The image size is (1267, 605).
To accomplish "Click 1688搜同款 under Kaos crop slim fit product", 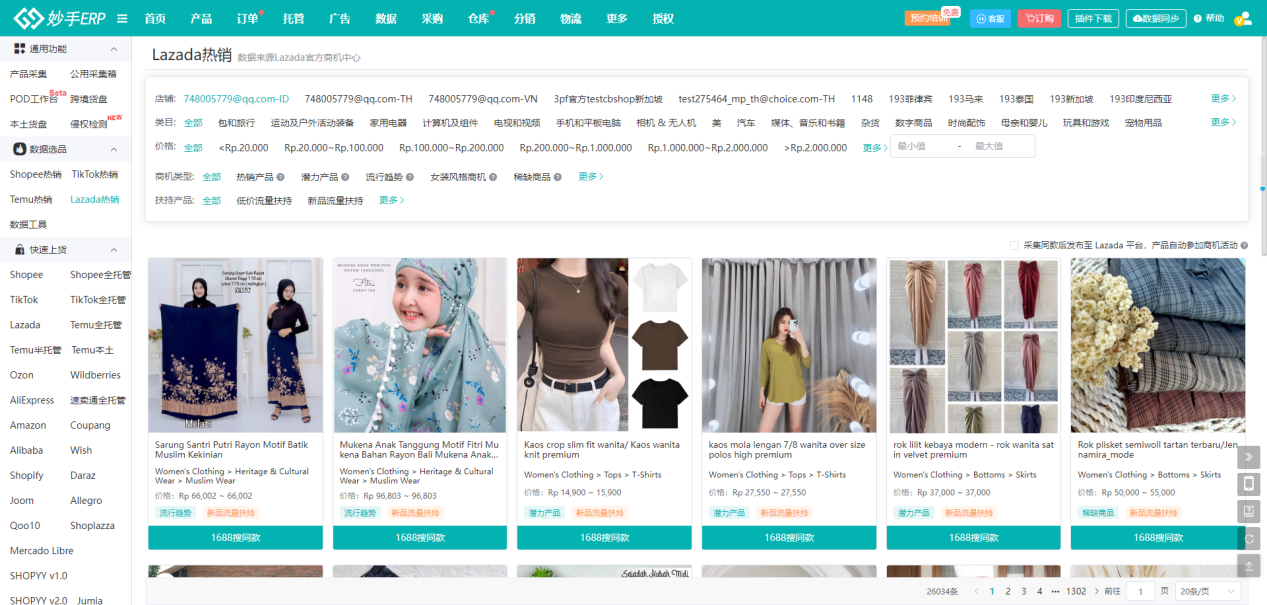I will click(x=604, y=537).
